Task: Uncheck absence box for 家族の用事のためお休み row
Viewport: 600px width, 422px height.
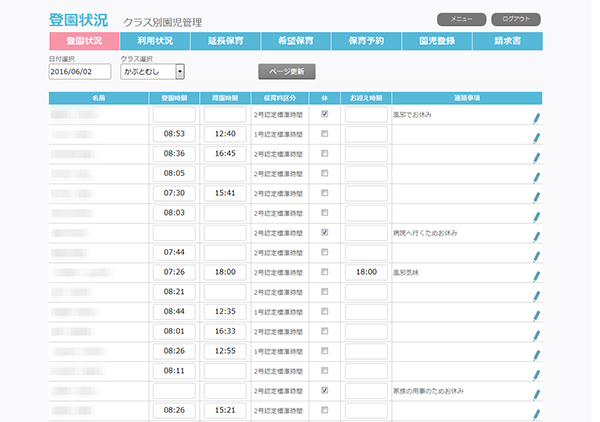Action: 324,390
